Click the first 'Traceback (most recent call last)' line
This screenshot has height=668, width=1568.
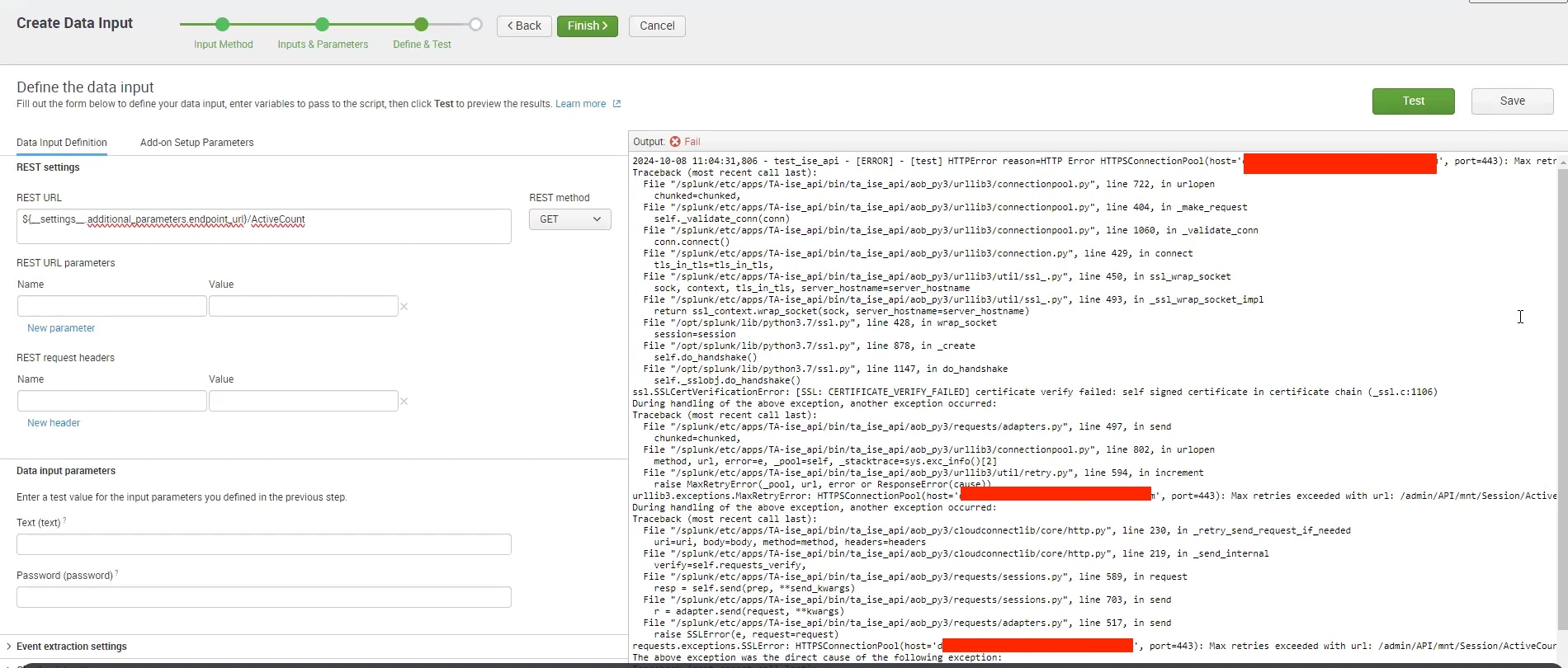click(725, 173)
